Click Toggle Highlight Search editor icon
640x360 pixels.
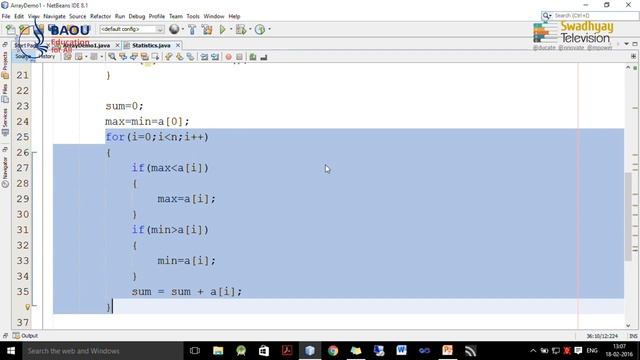click(144, 57)
